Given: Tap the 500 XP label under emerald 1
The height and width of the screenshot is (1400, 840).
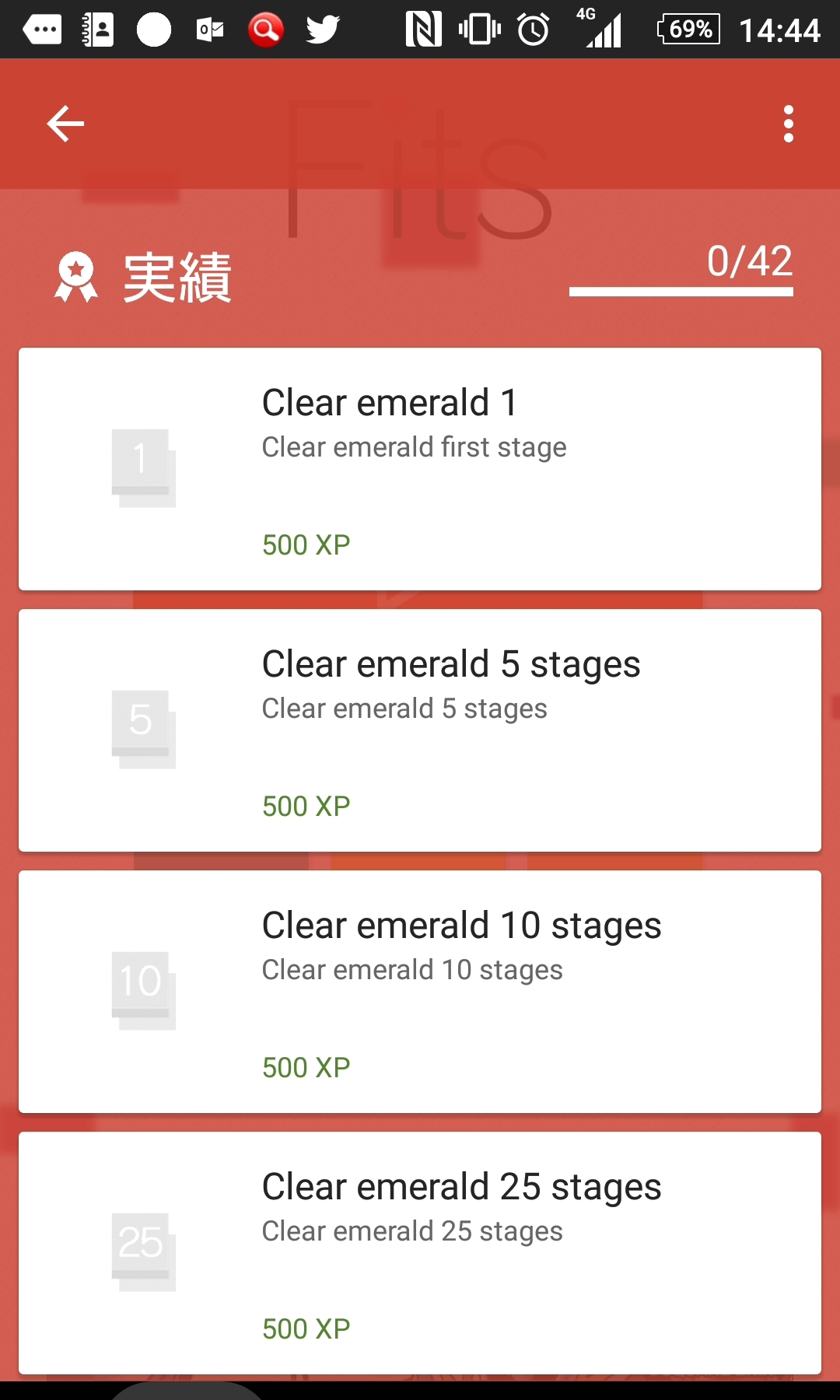Looking at the screenshot, I should click(306, 544).
